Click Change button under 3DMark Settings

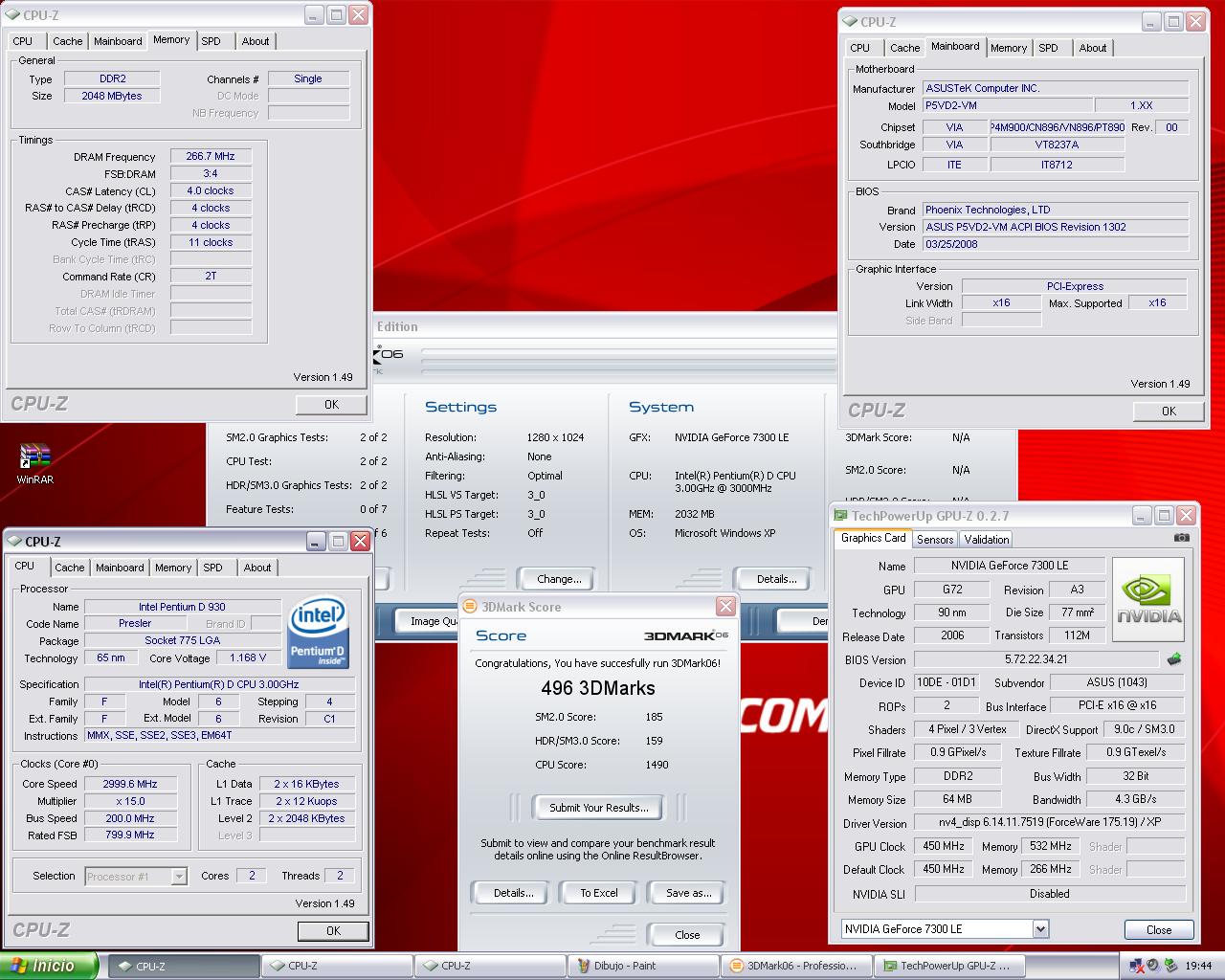click(559, 579)
